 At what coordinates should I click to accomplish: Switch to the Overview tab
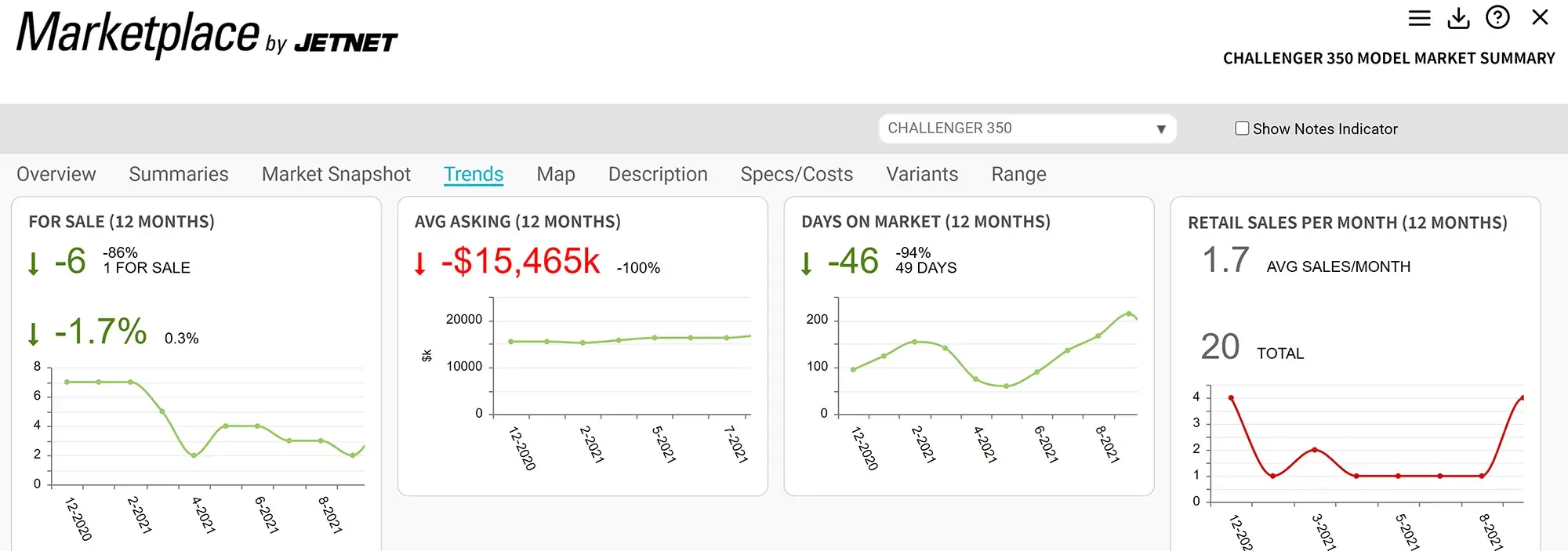click(56, 174)
